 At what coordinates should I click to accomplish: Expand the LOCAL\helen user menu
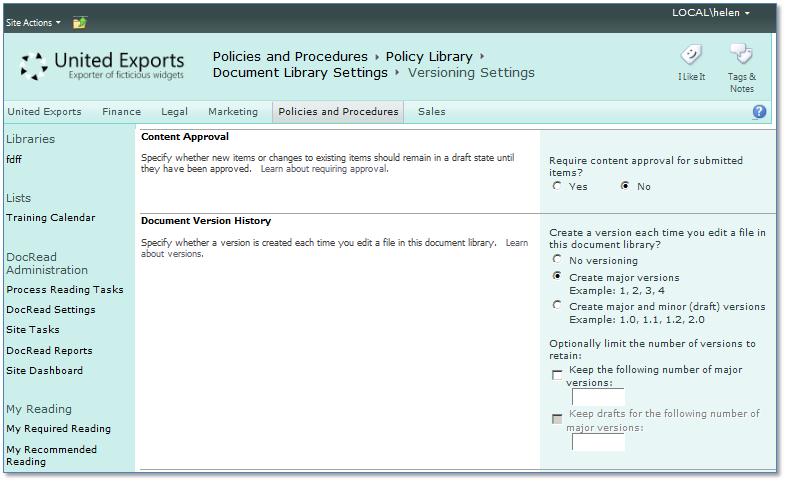point(711,13)
